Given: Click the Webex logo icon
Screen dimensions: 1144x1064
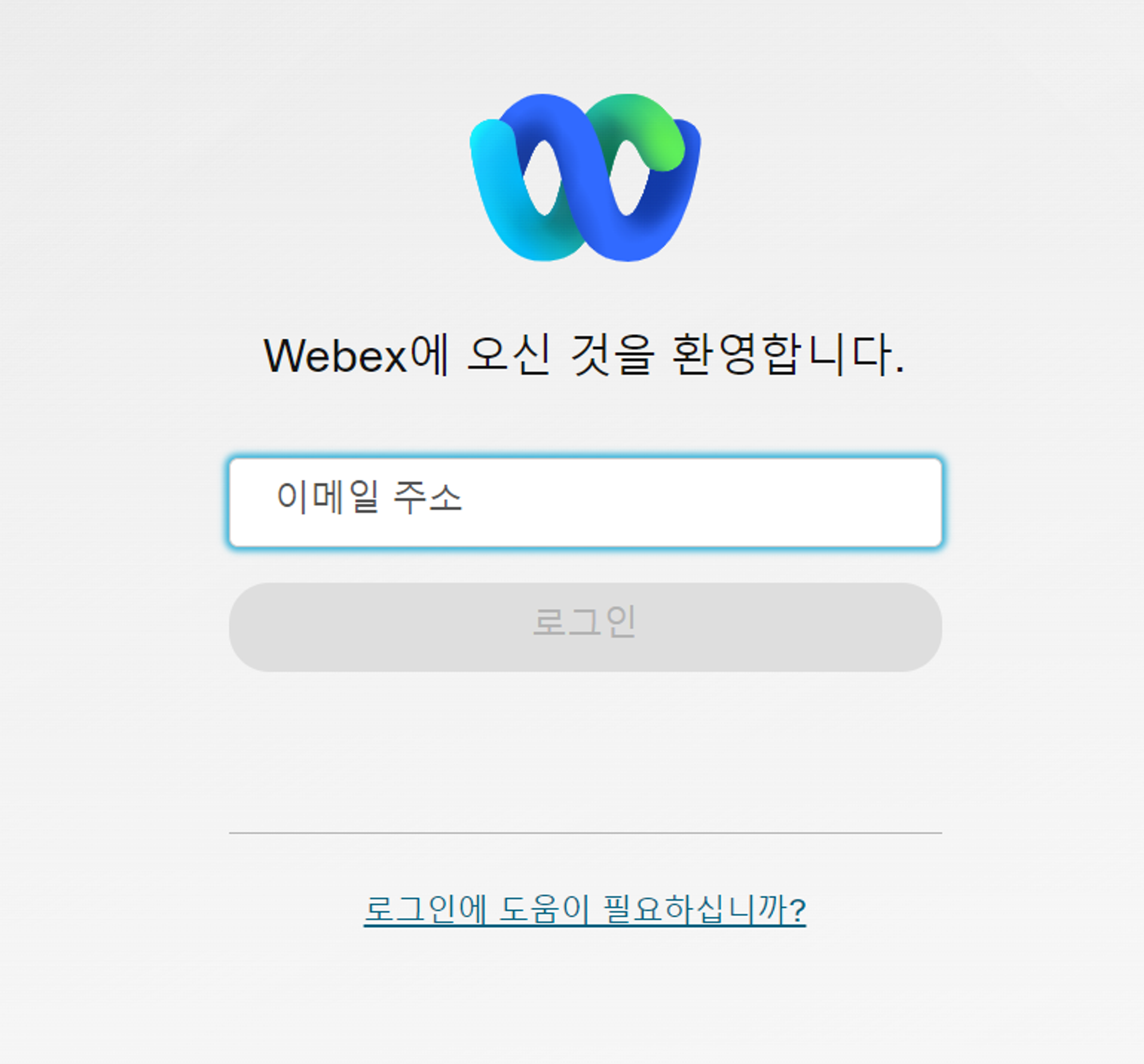Looking at the screenshot, I should click(x=585, y=177).
